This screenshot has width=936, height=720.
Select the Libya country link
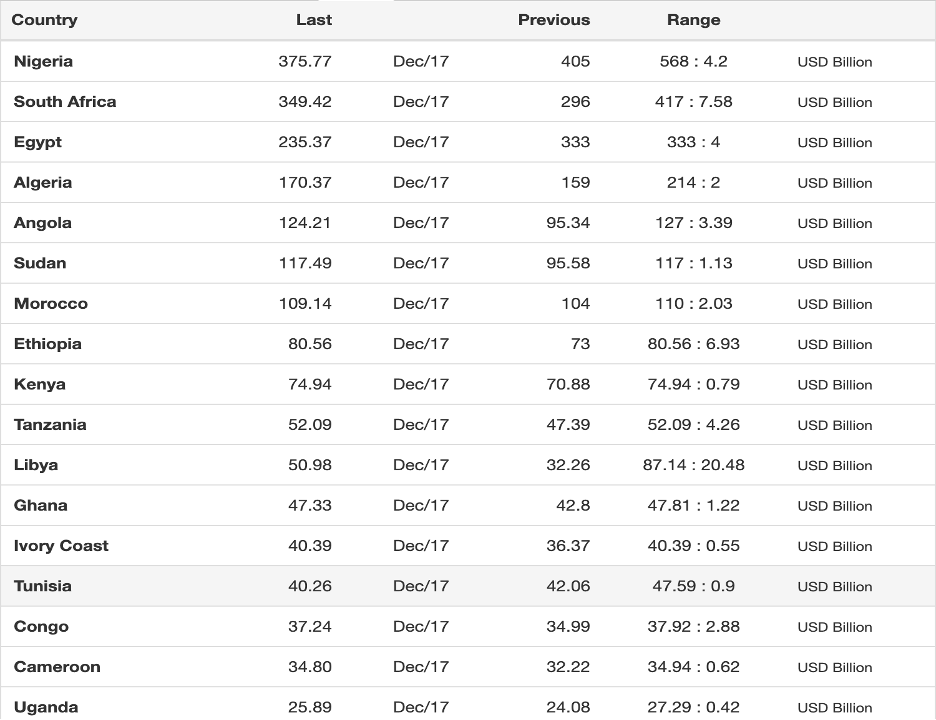pyautogui.click(x=36, y=466)
